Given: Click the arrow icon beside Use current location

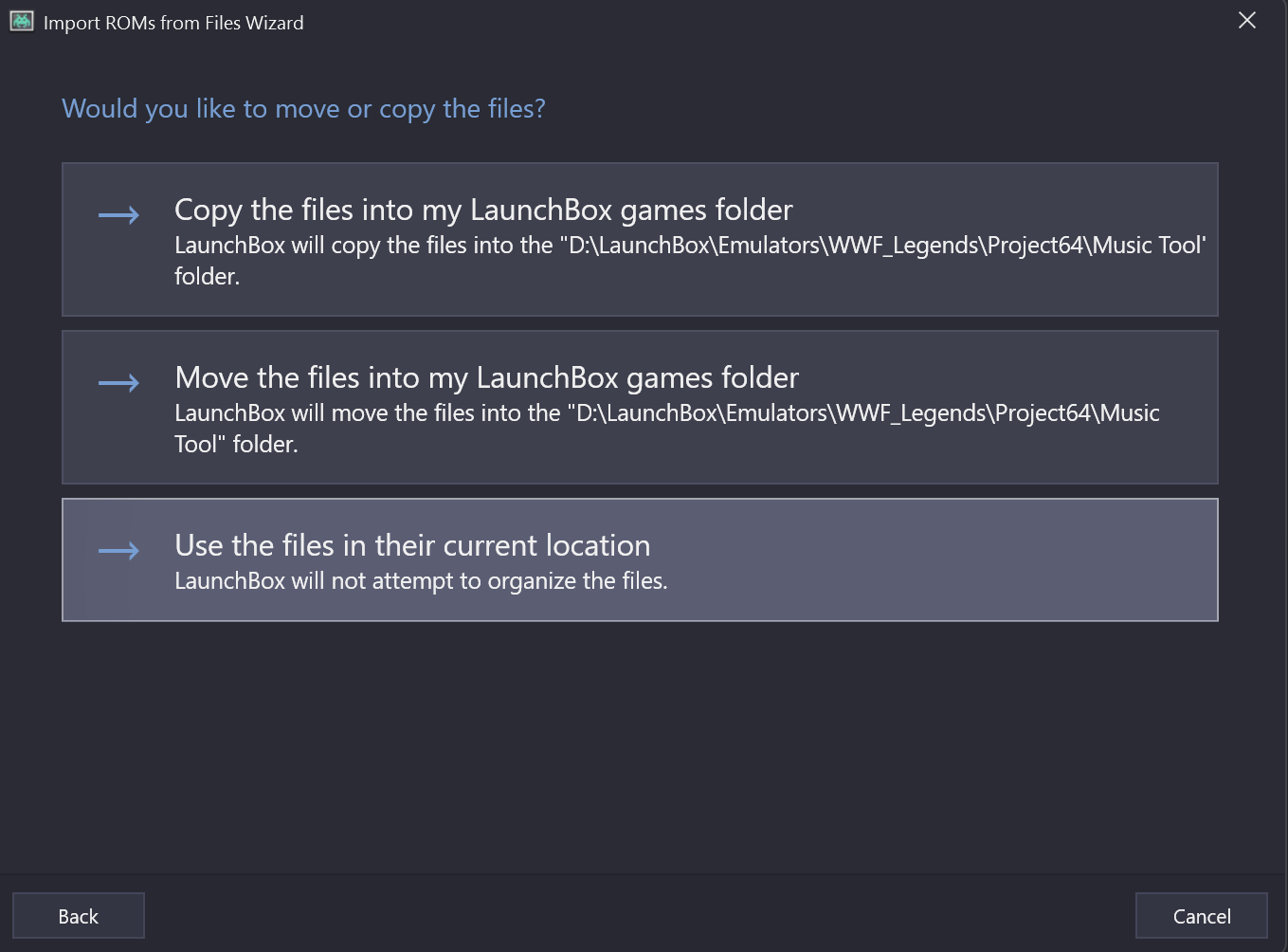Looking at the screenshot, I should pos(118,551).
